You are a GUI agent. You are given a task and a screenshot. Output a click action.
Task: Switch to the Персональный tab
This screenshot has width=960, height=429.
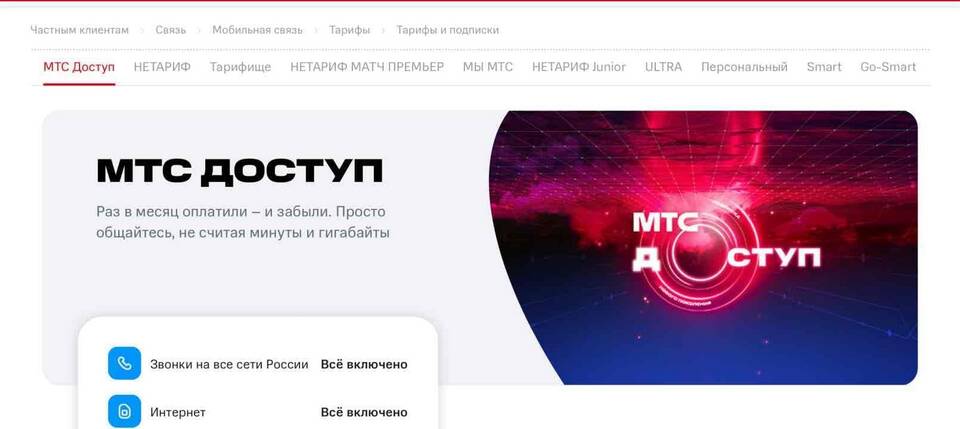(744, 67)
